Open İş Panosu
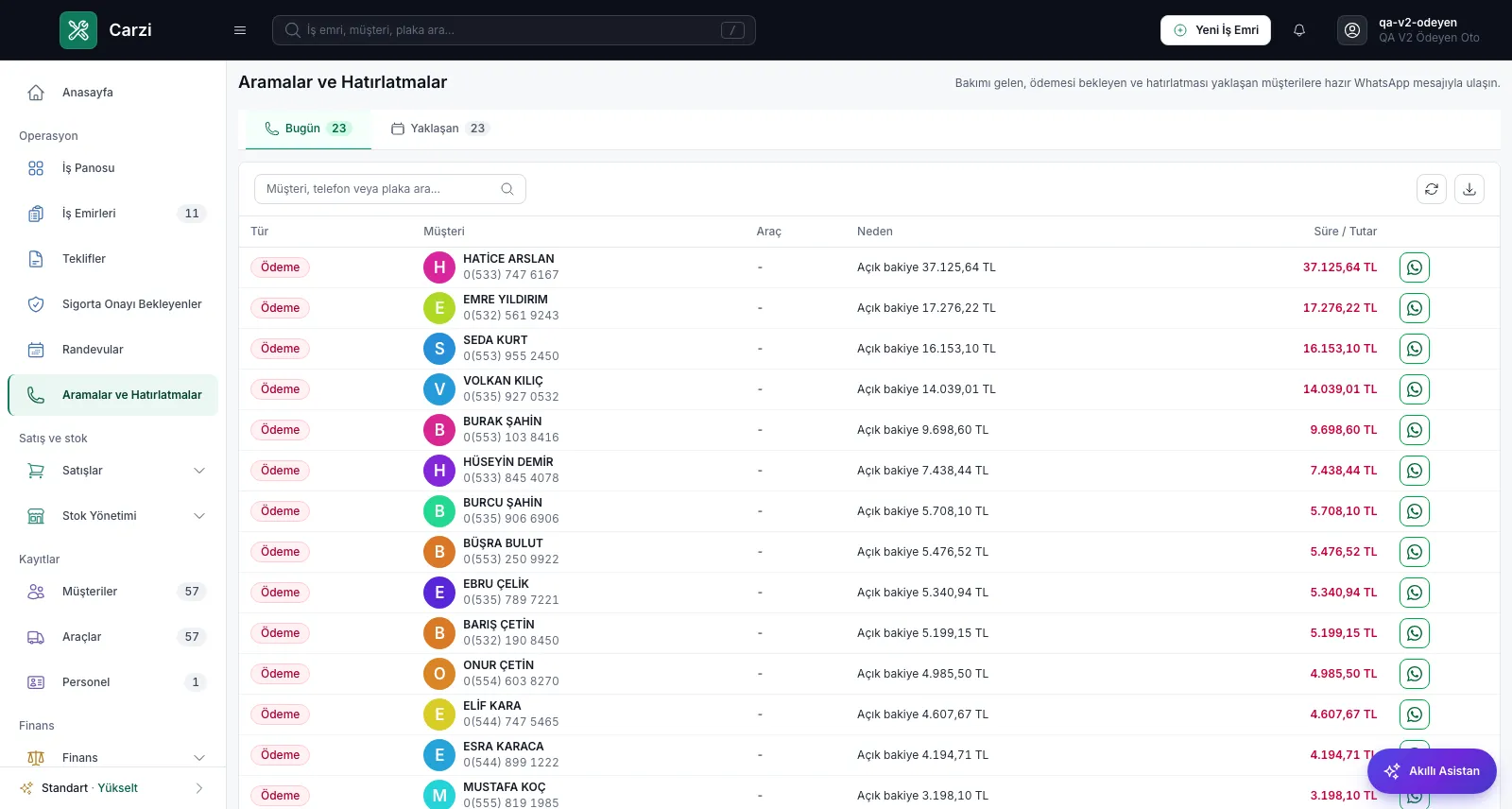1512x809 pixels. [113, 168]
